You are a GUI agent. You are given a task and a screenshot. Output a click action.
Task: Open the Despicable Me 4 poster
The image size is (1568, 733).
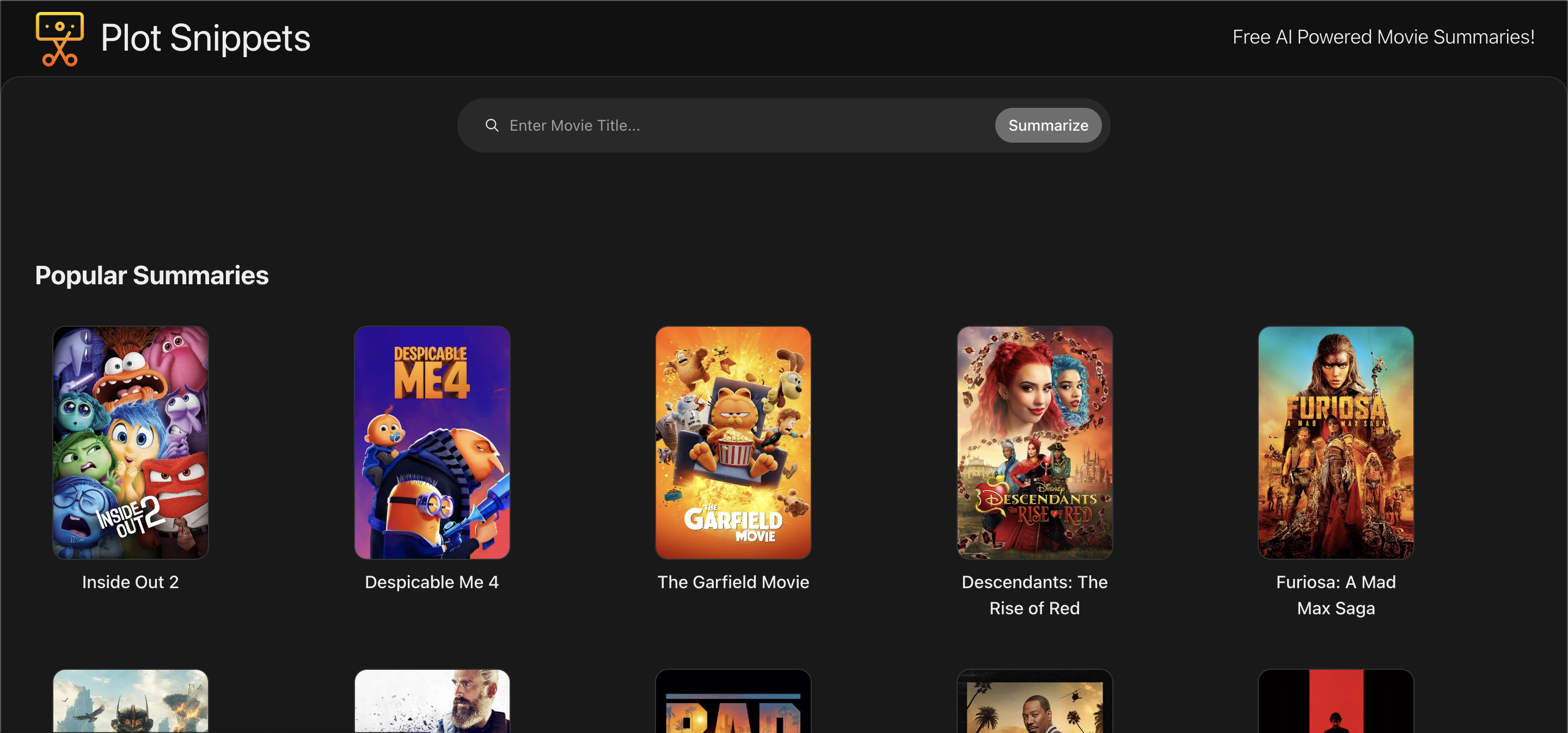tap(432, 442)
